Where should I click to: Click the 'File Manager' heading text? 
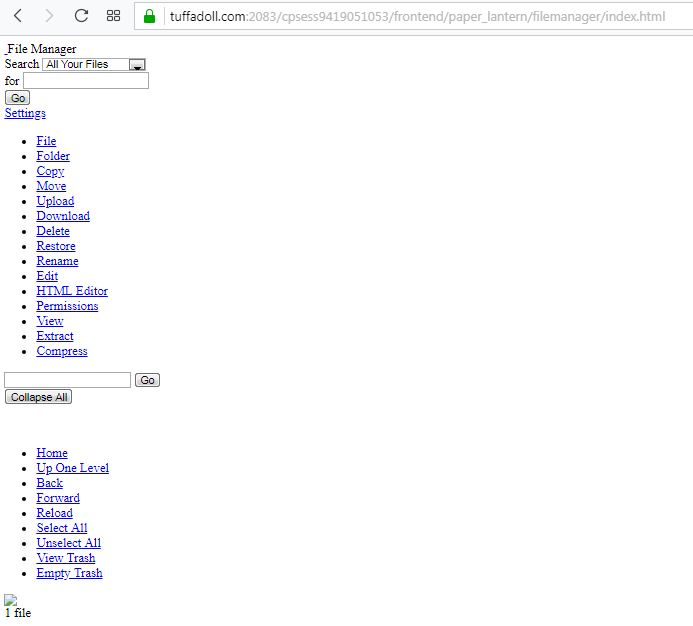(41, 49)
